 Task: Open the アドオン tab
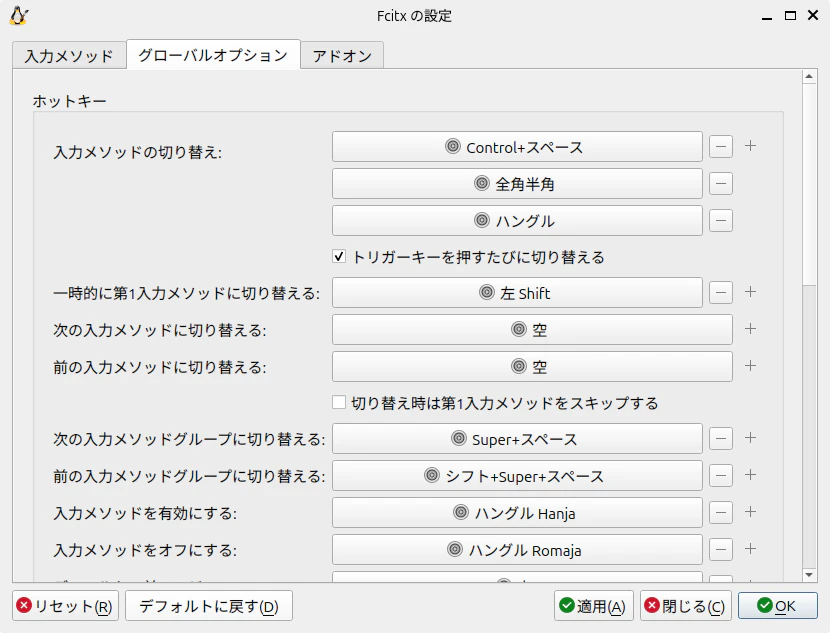(x=342, y=56)
